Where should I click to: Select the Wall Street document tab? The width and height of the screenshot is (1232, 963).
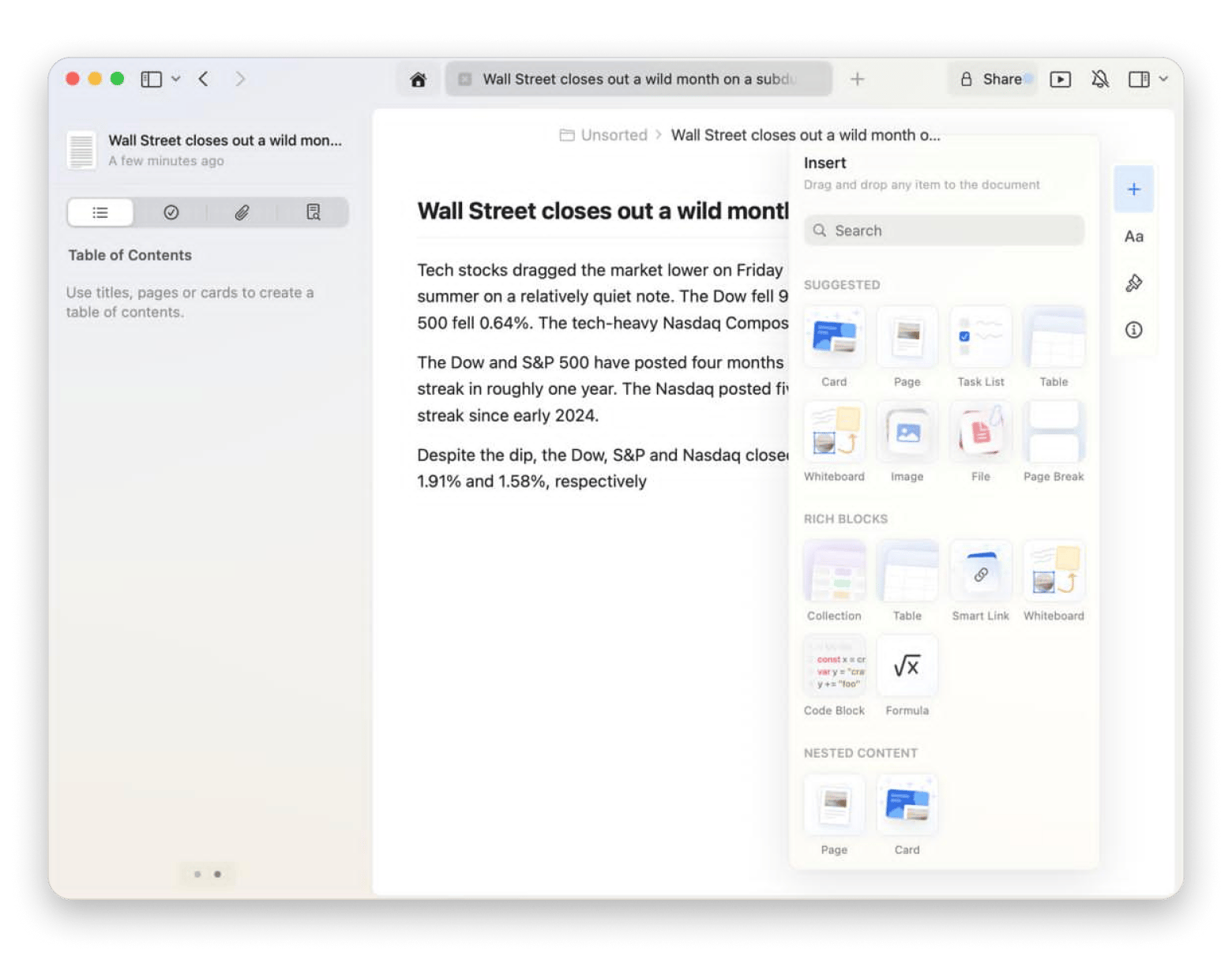tap(638, 79)
